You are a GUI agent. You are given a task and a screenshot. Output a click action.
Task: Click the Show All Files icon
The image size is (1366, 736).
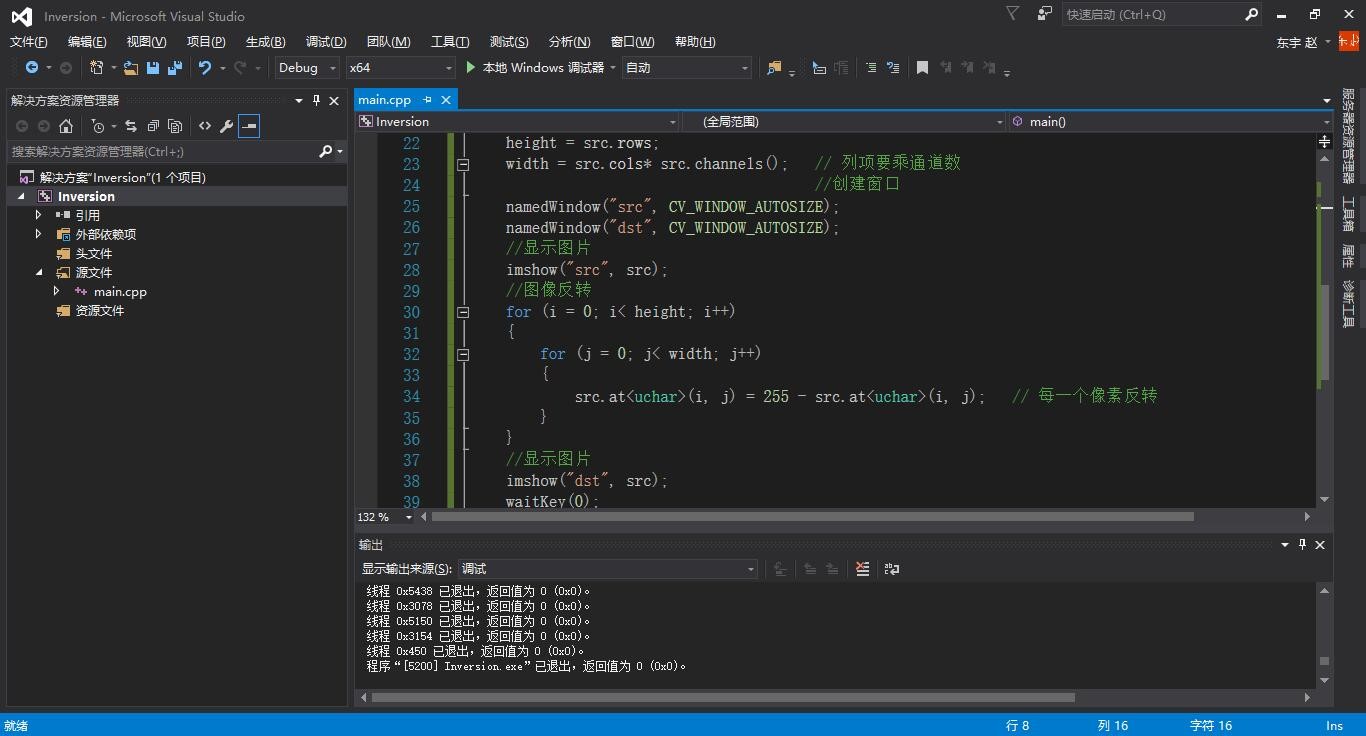pos(175,126)
